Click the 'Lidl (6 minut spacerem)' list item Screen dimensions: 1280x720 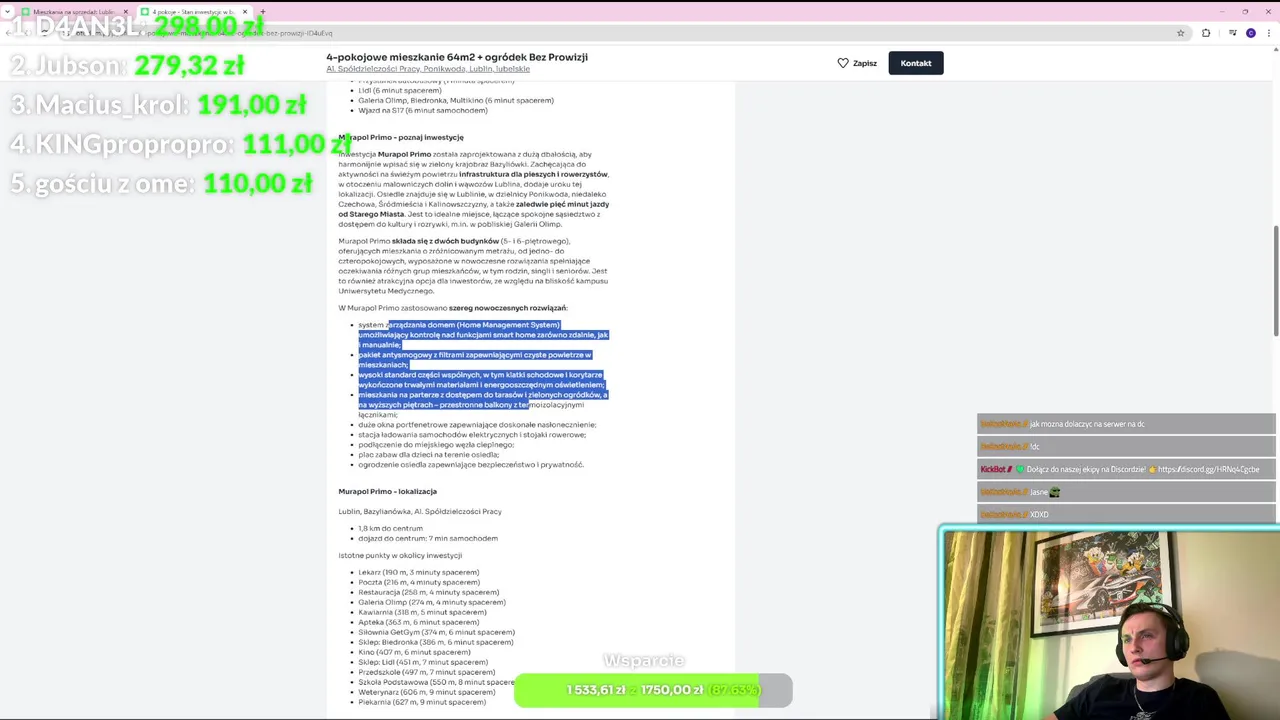tap(400, 90)
